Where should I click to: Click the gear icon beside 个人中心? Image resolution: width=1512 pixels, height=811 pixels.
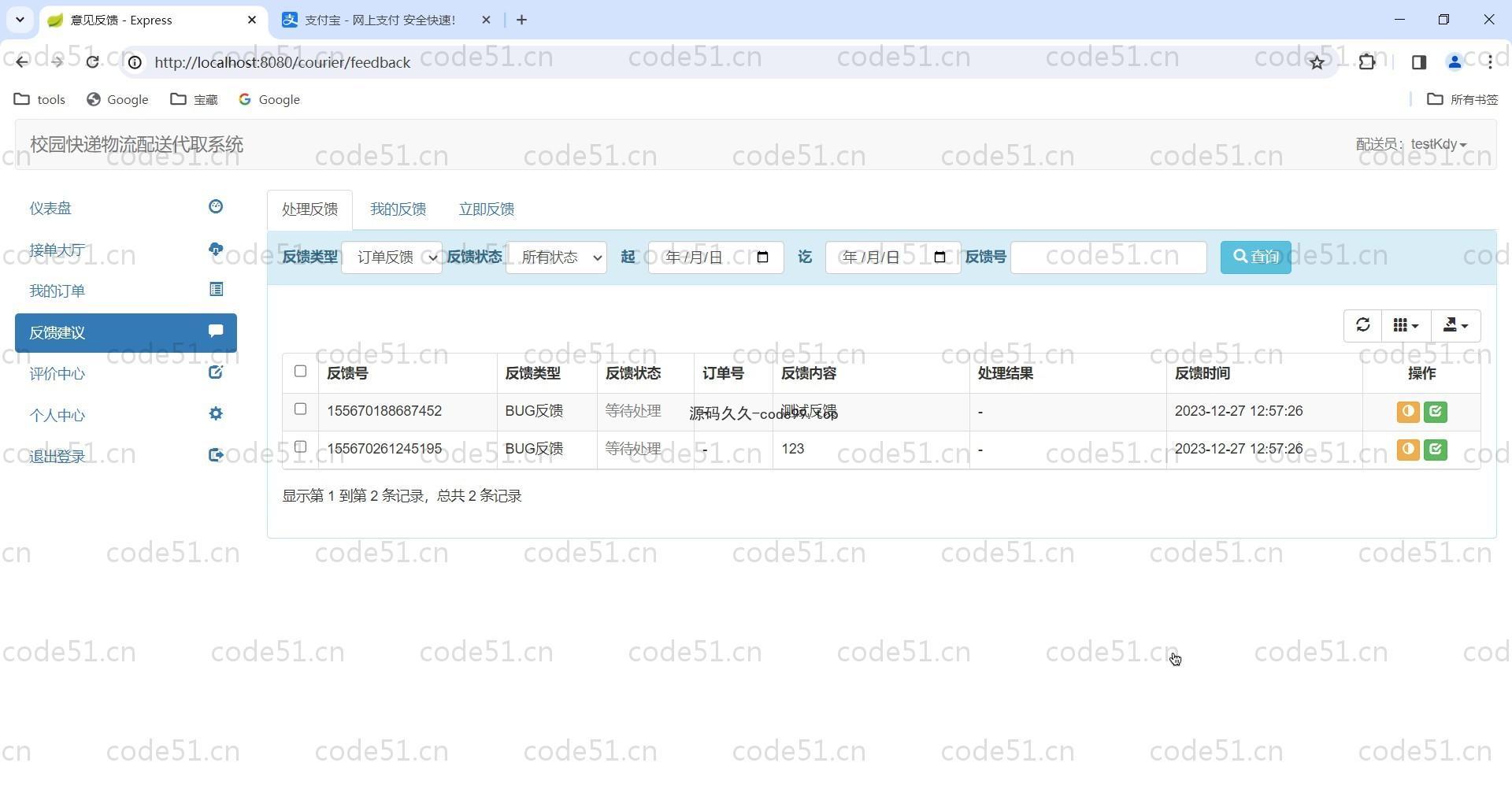click(216, 414)
